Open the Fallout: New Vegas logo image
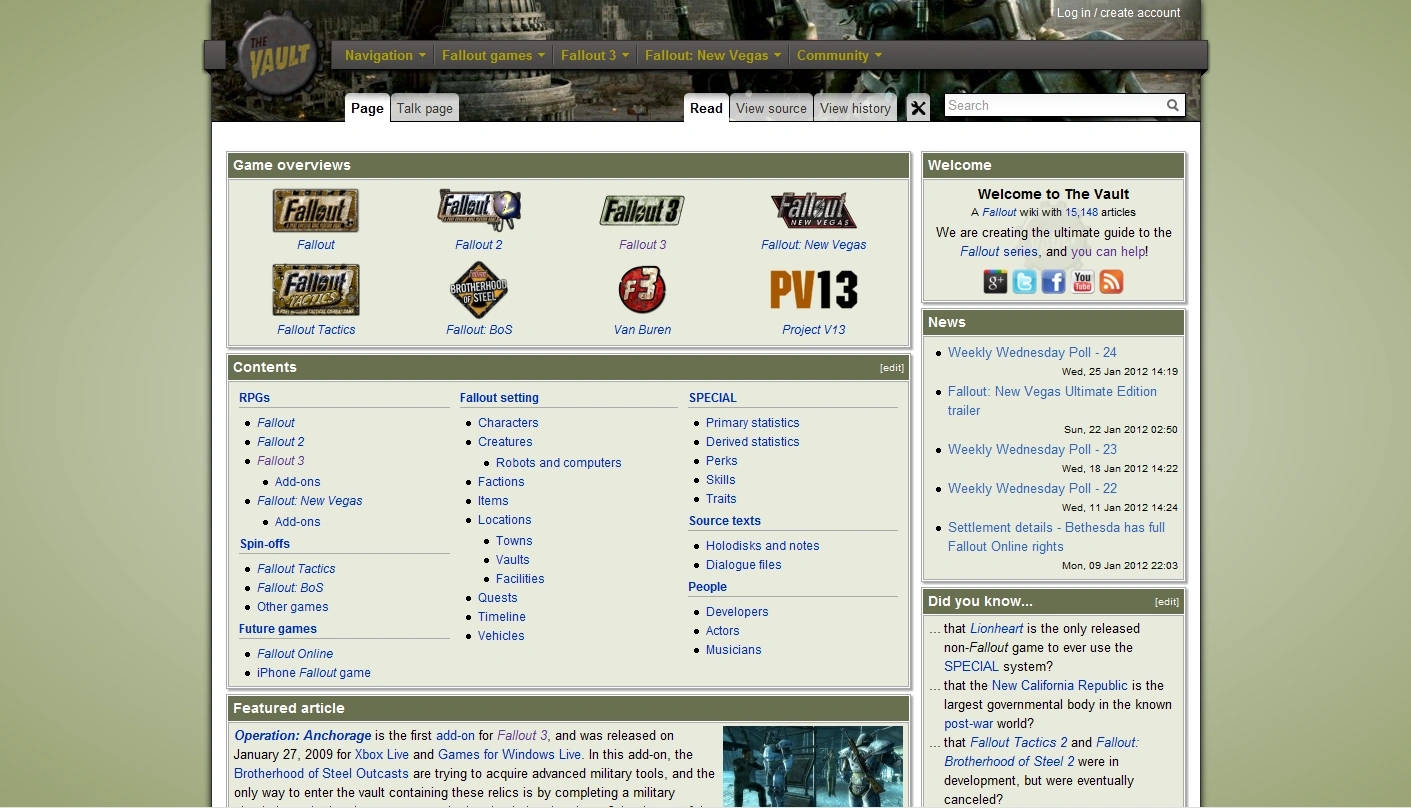 coord(814,211)
